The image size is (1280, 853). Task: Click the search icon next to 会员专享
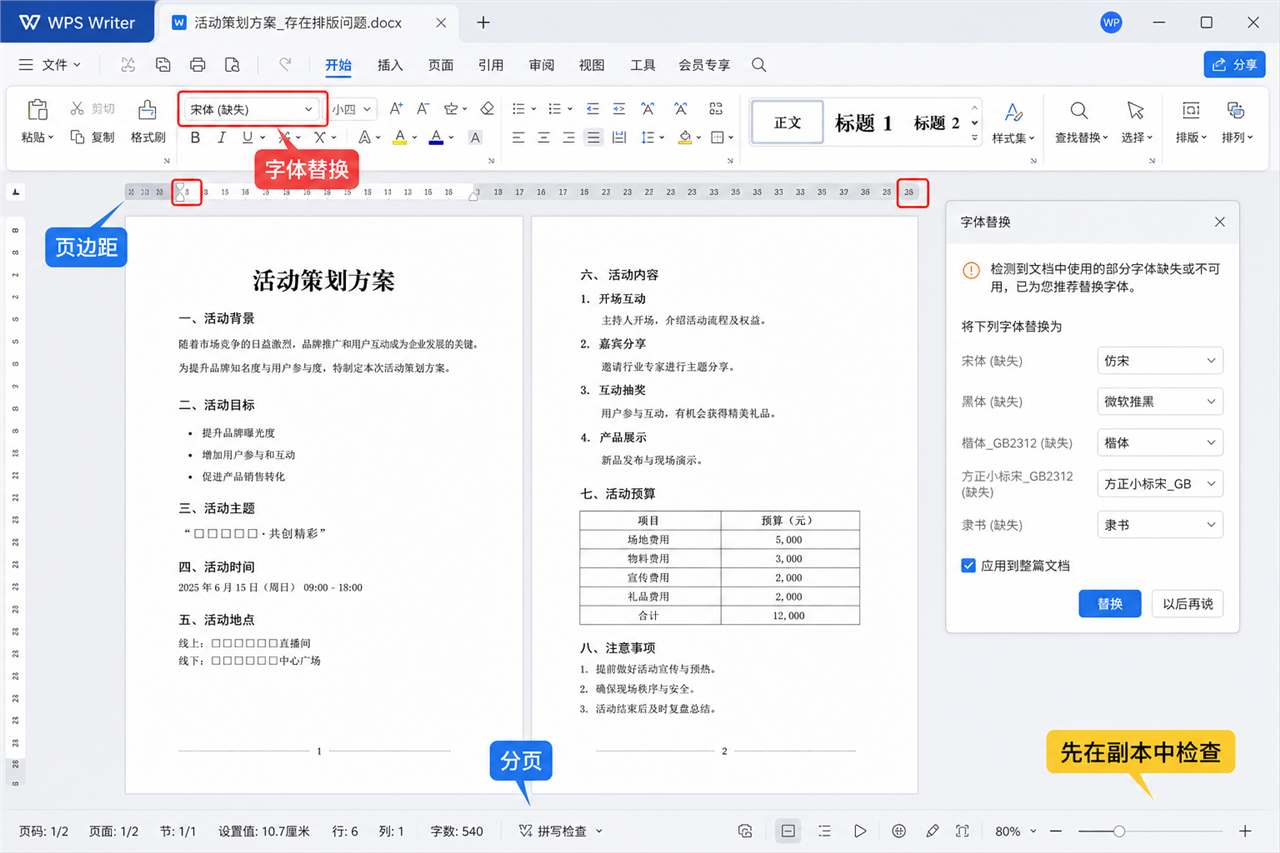click(x=759, y=65)
